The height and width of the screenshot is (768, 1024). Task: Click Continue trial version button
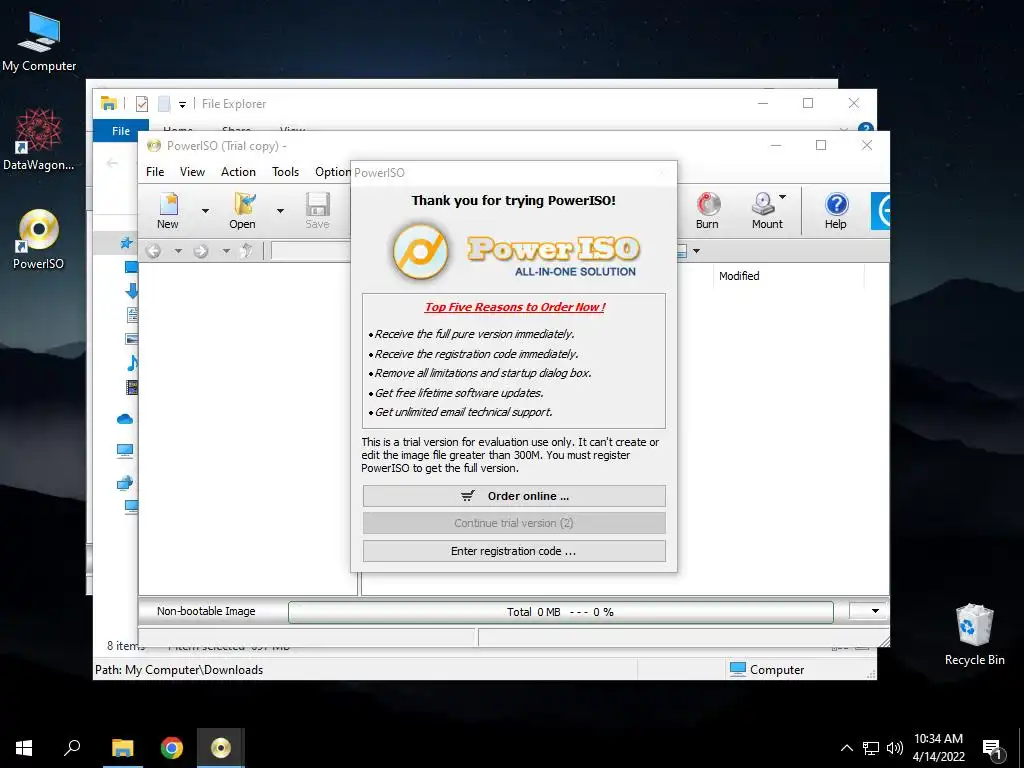coord(514,523)
